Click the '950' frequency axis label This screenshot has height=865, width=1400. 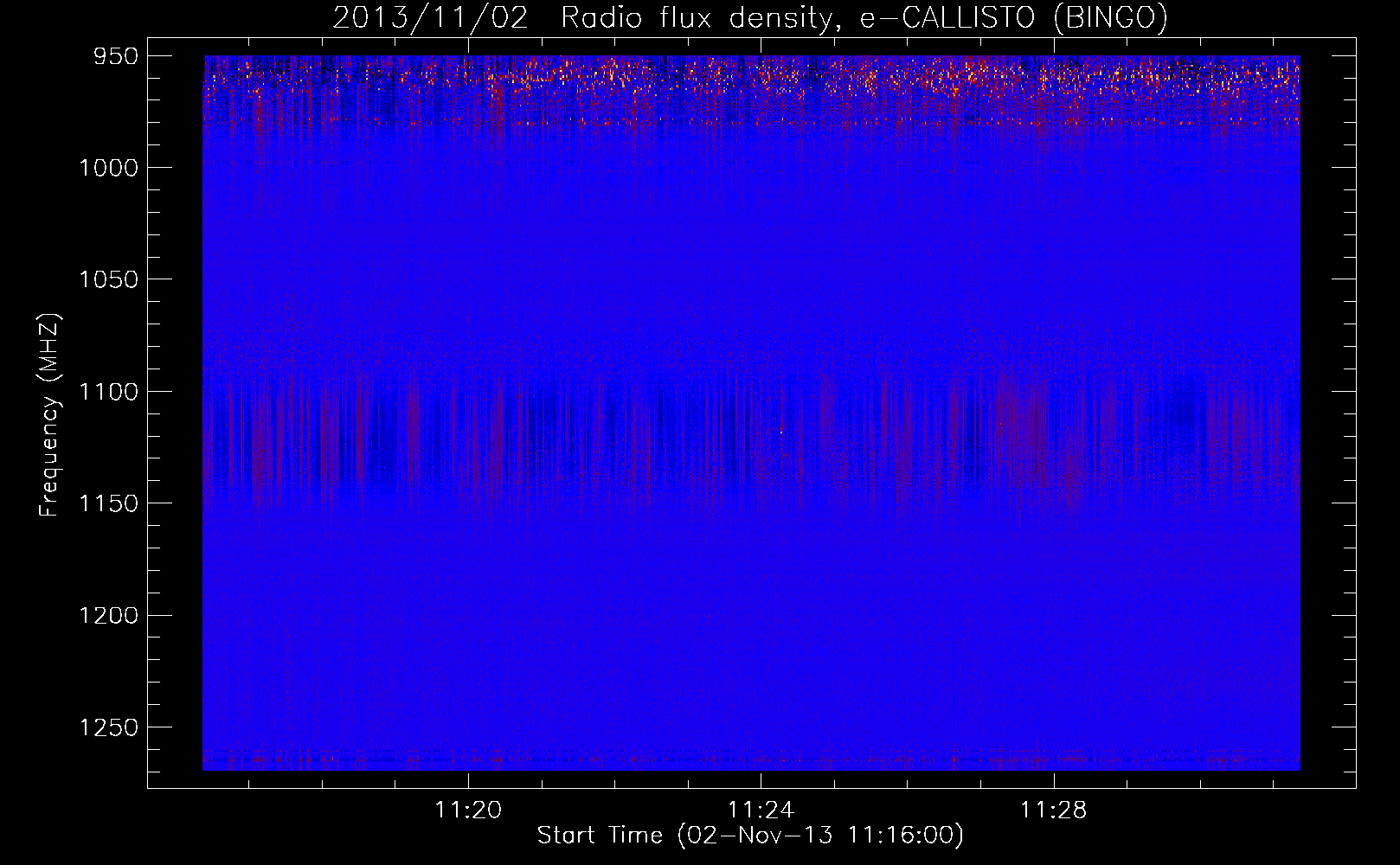click(x=117, y=56)
